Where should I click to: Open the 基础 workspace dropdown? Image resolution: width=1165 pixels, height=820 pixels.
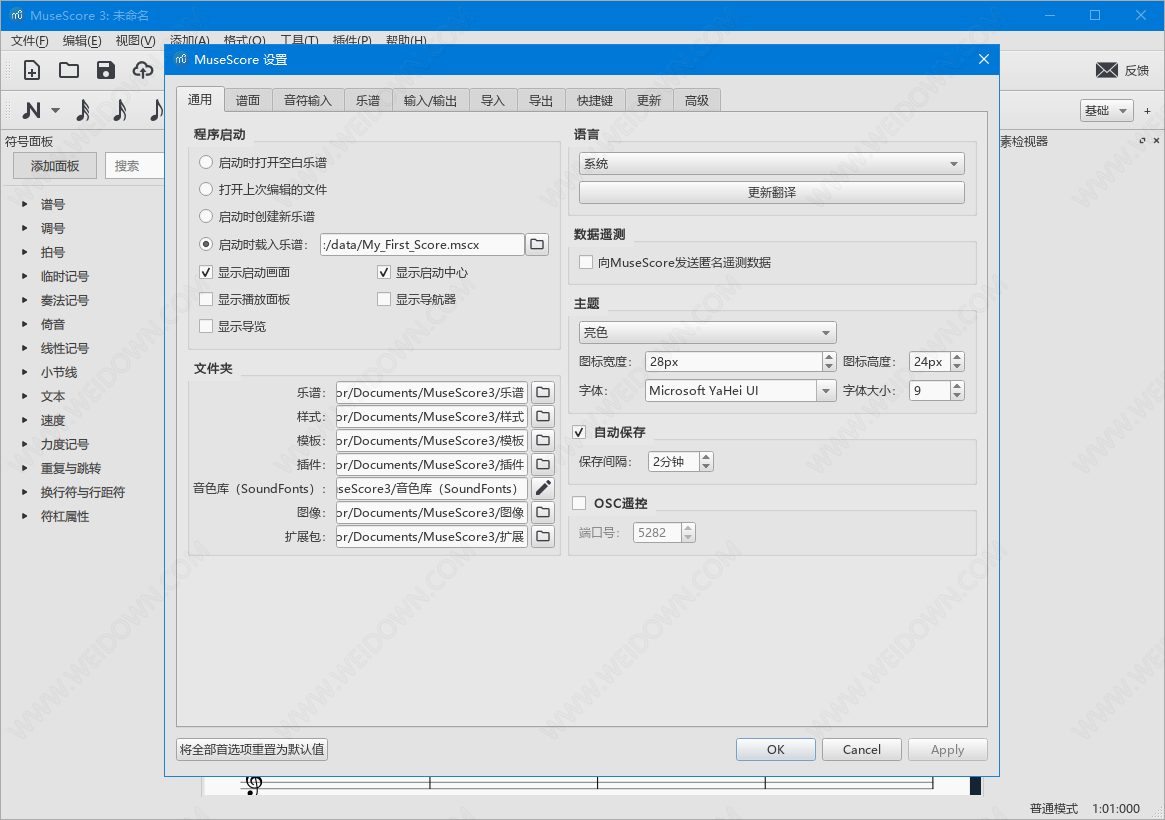point(1106,111)
